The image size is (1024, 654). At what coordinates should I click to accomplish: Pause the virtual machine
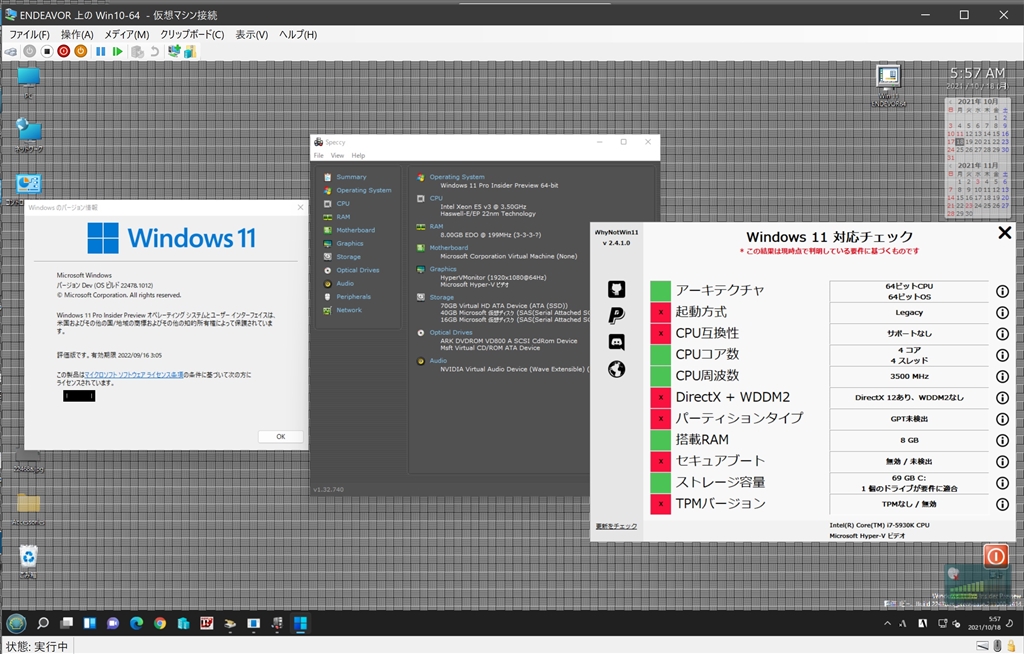(x=101, y=51)
